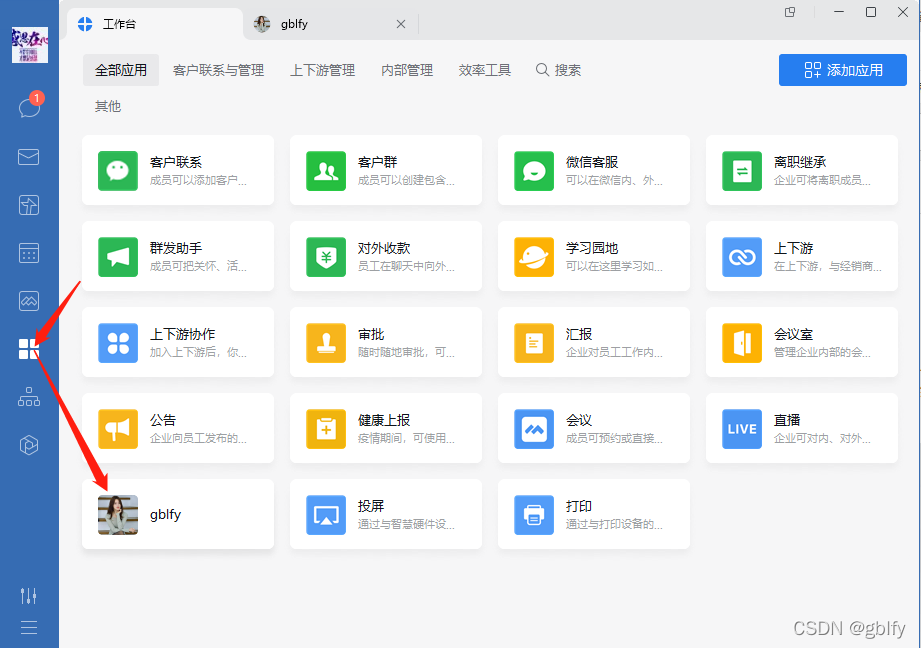This screenshot has height=648, width=921.
Task: Open the 客户群 app card
Action: 386,170
